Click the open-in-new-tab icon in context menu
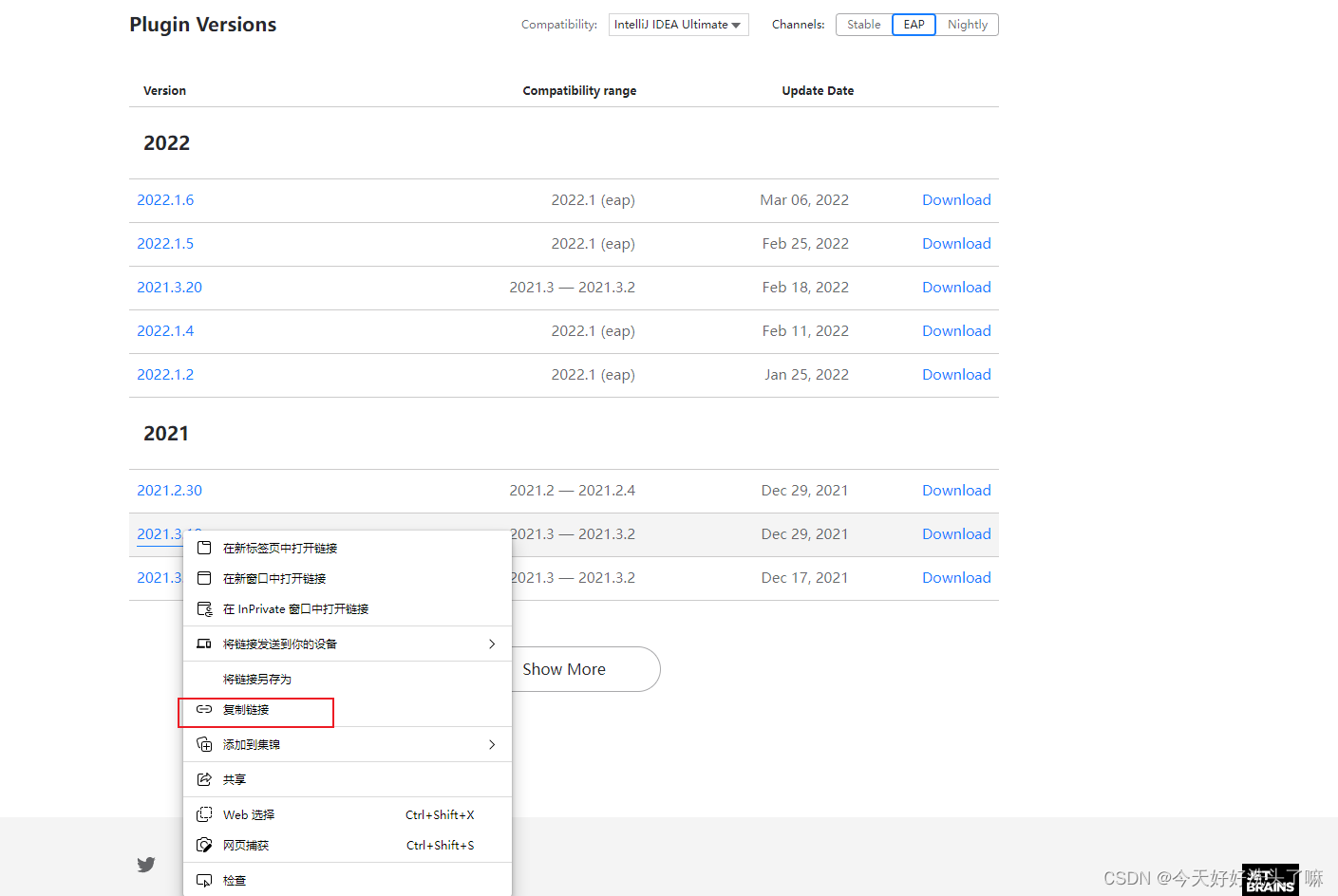This screenshot has height=896, width=1338. click(204, 548)
